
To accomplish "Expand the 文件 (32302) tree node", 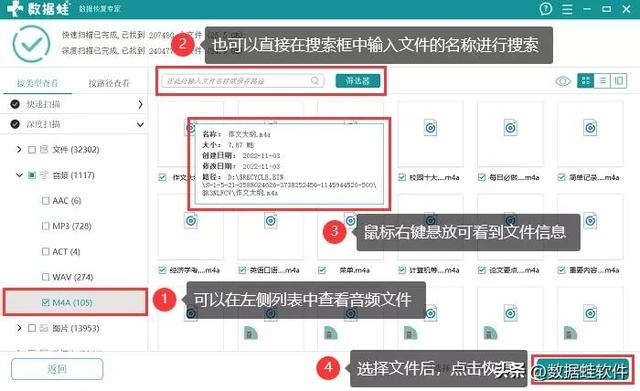I will [19, 150].
